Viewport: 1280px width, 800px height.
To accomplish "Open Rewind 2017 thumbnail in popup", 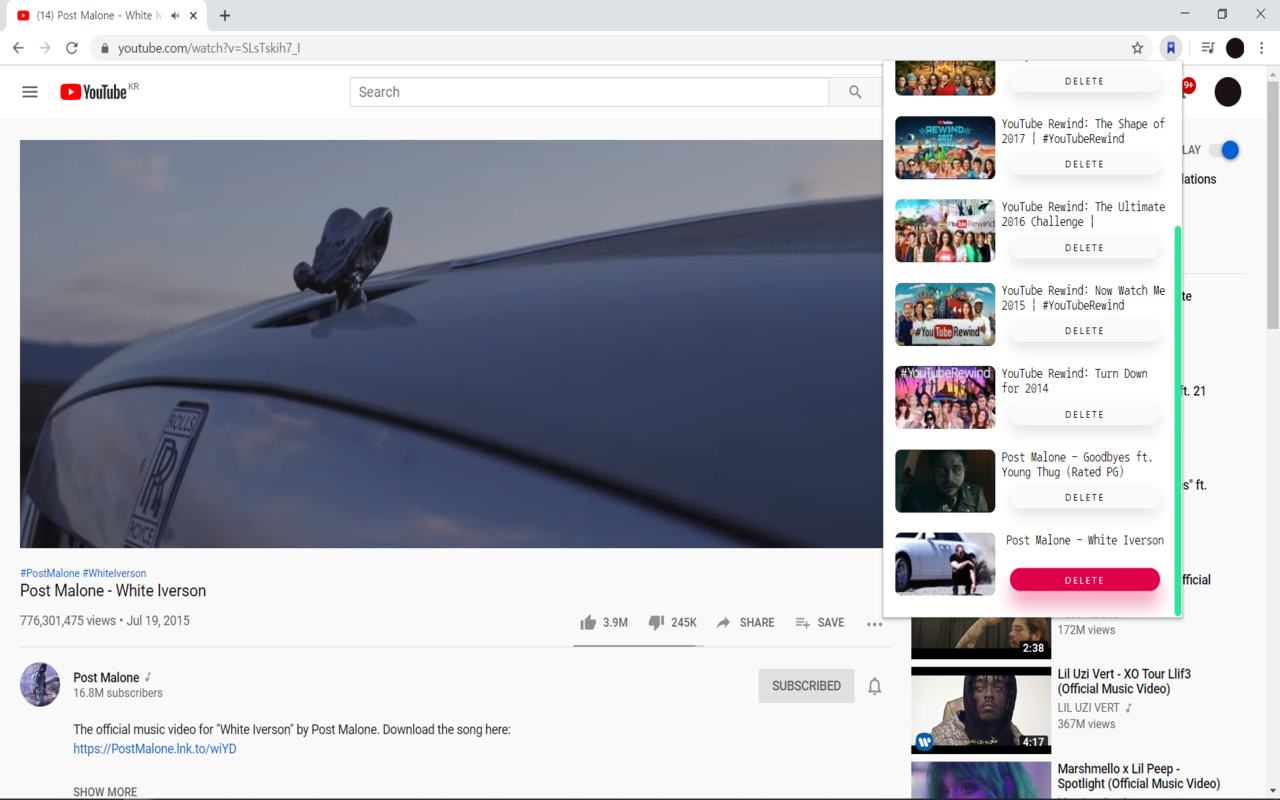I will 945,147.
